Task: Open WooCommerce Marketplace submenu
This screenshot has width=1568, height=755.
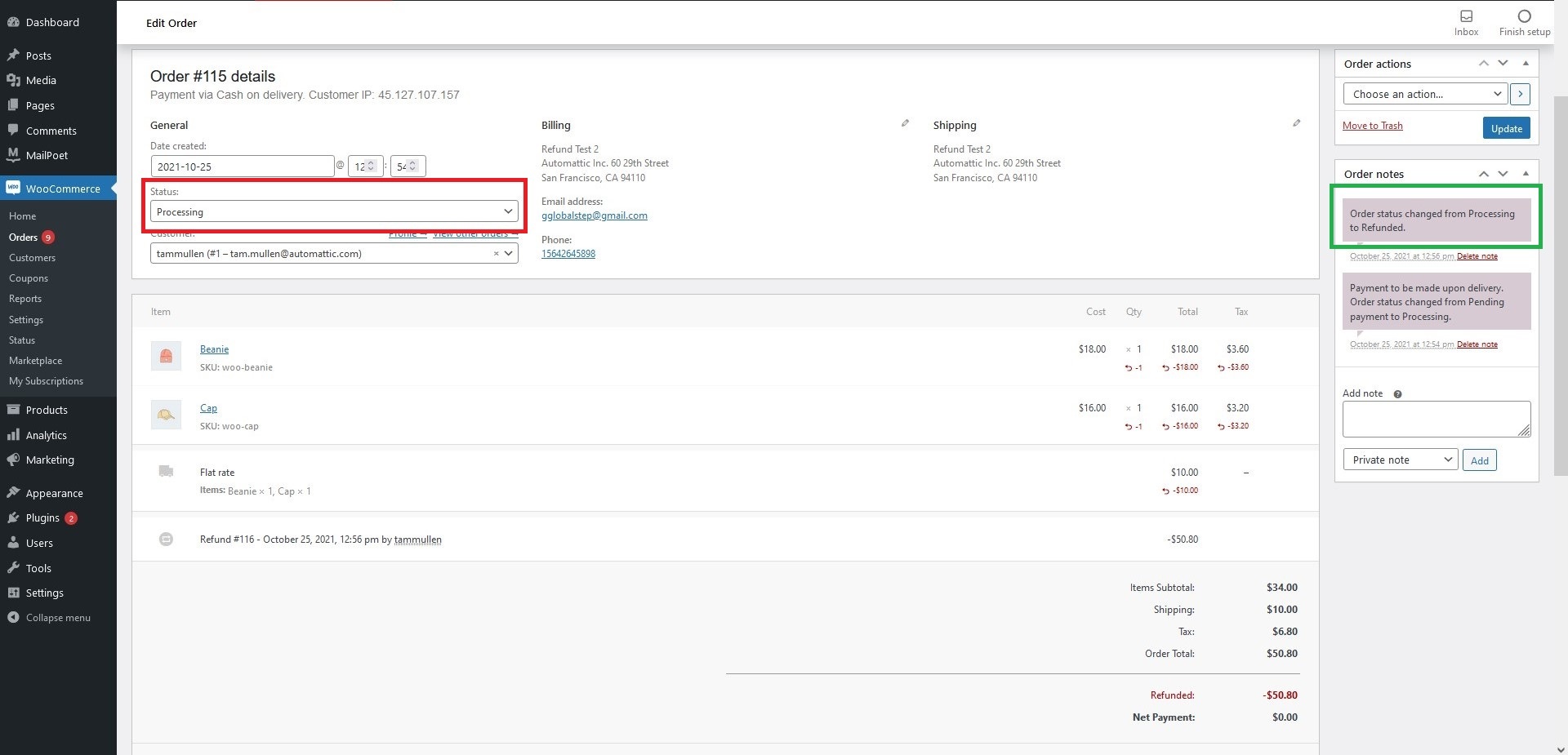Action: (35, 361)
